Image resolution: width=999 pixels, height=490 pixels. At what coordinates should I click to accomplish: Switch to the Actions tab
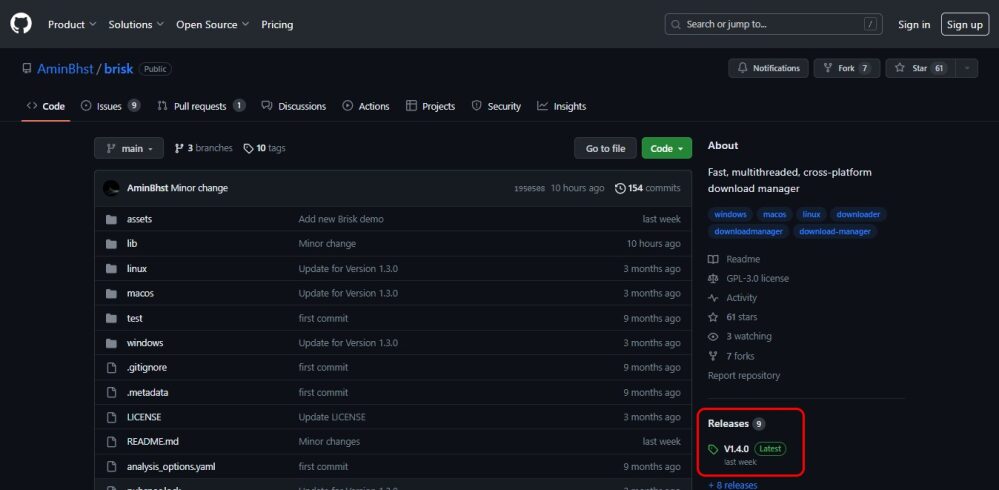click(x=366, y=106)
